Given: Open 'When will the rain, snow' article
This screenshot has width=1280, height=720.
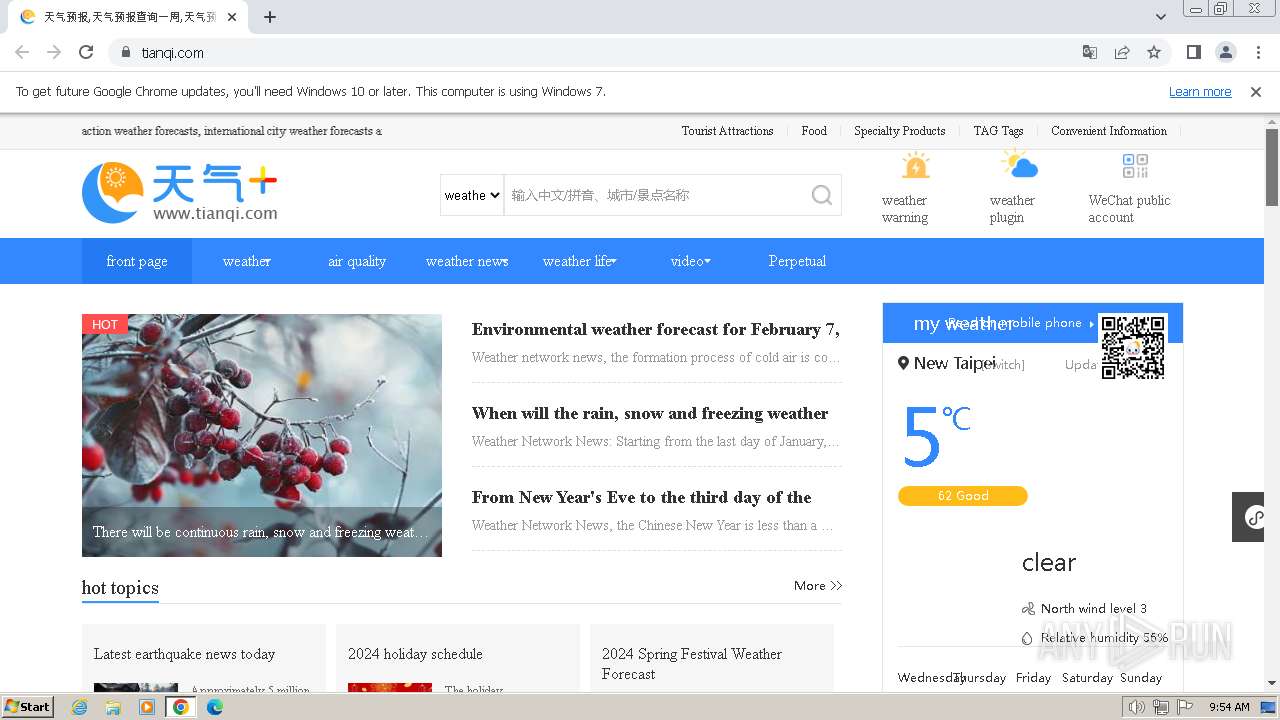Looking at the screenshot, I should [650, 413].
